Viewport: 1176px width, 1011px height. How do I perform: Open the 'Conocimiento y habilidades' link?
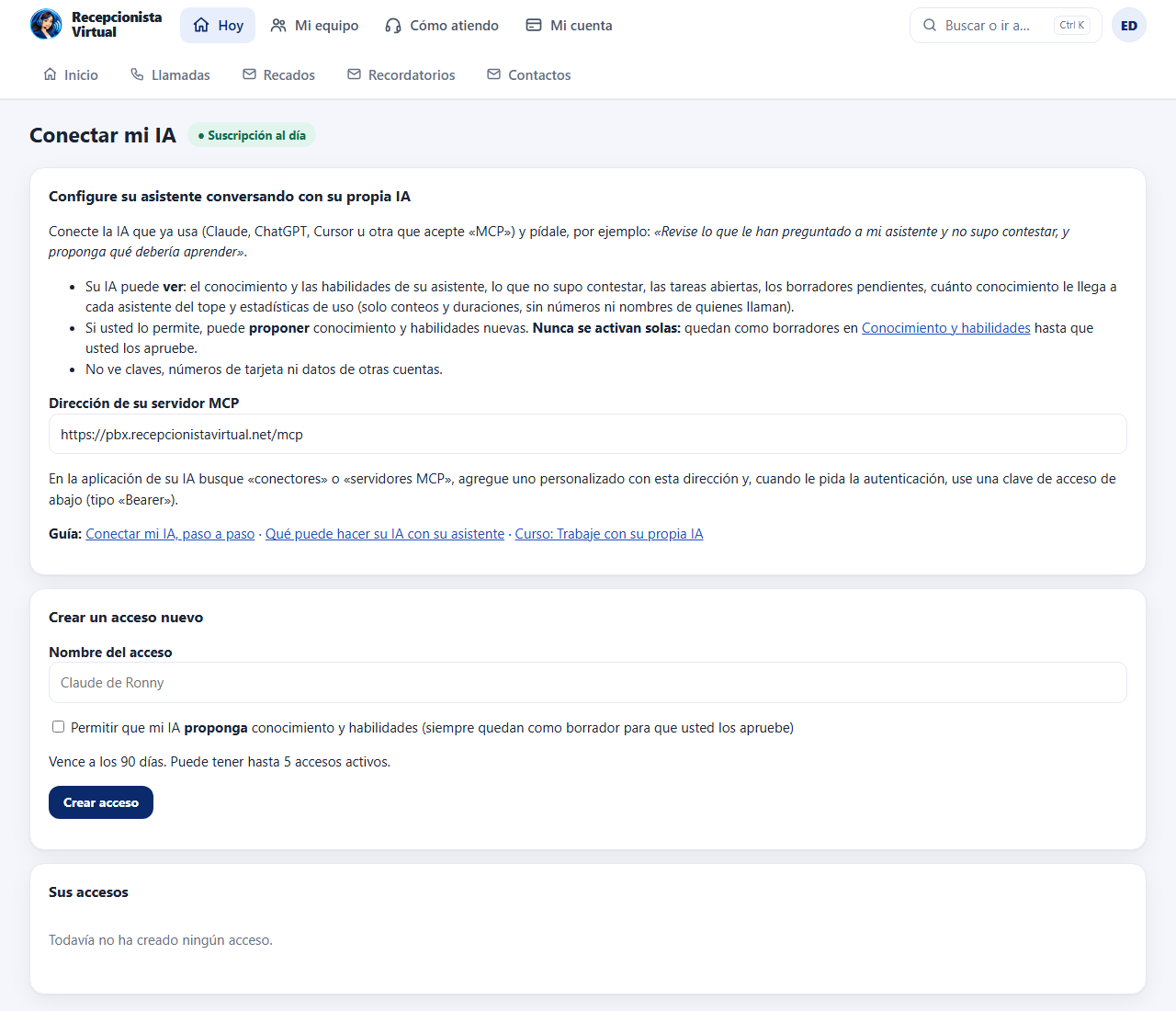(x=945, y=328)
